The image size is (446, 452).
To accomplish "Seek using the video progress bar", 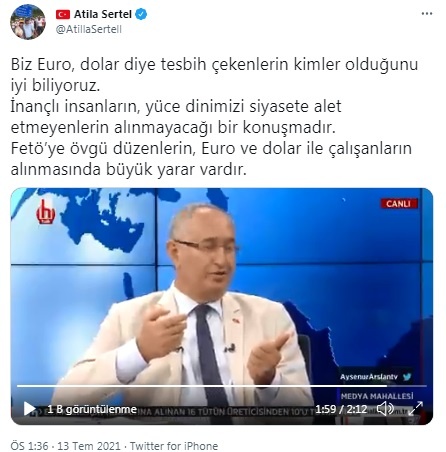I will pos(222,386).
